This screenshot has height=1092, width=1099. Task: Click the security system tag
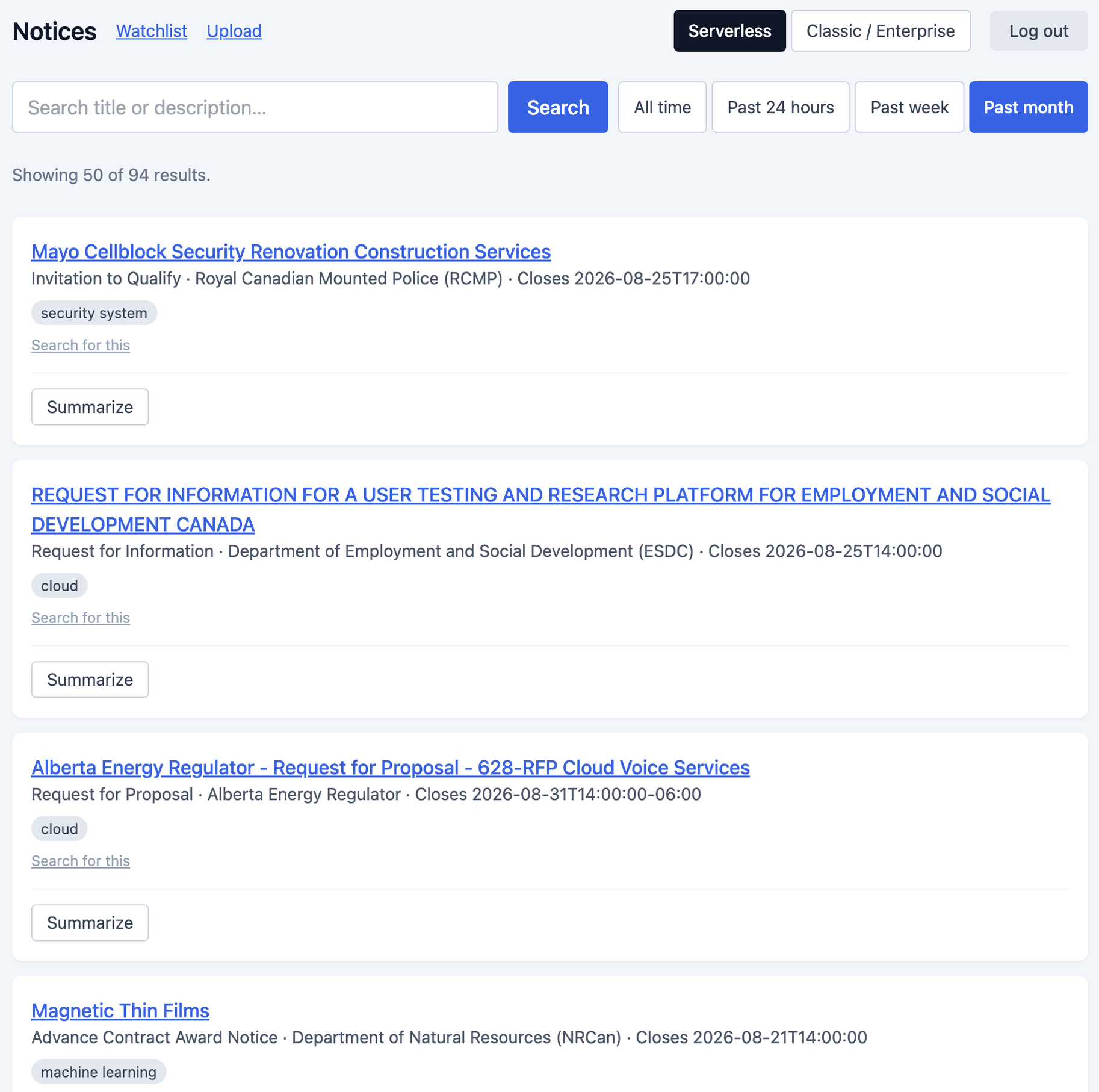[94, 313]
